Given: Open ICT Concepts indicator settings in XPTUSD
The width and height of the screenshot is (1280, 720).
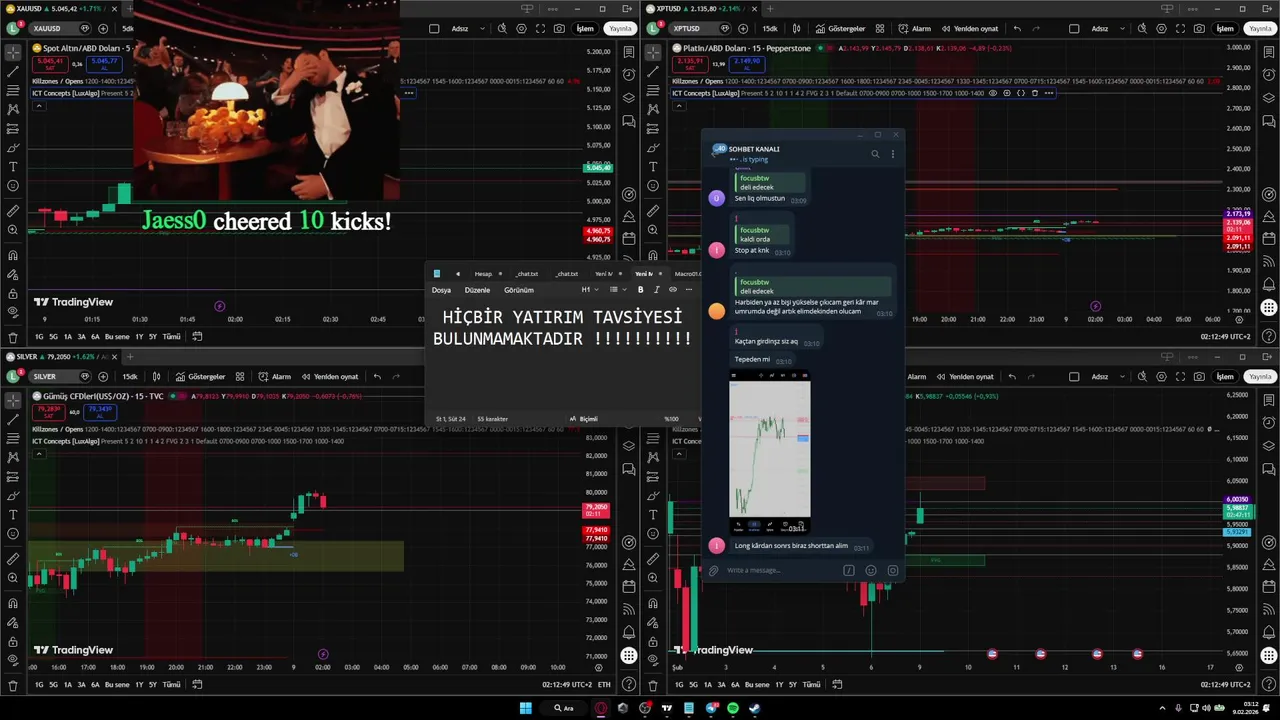Looking at the screenshot, I should click(1007, 93).
